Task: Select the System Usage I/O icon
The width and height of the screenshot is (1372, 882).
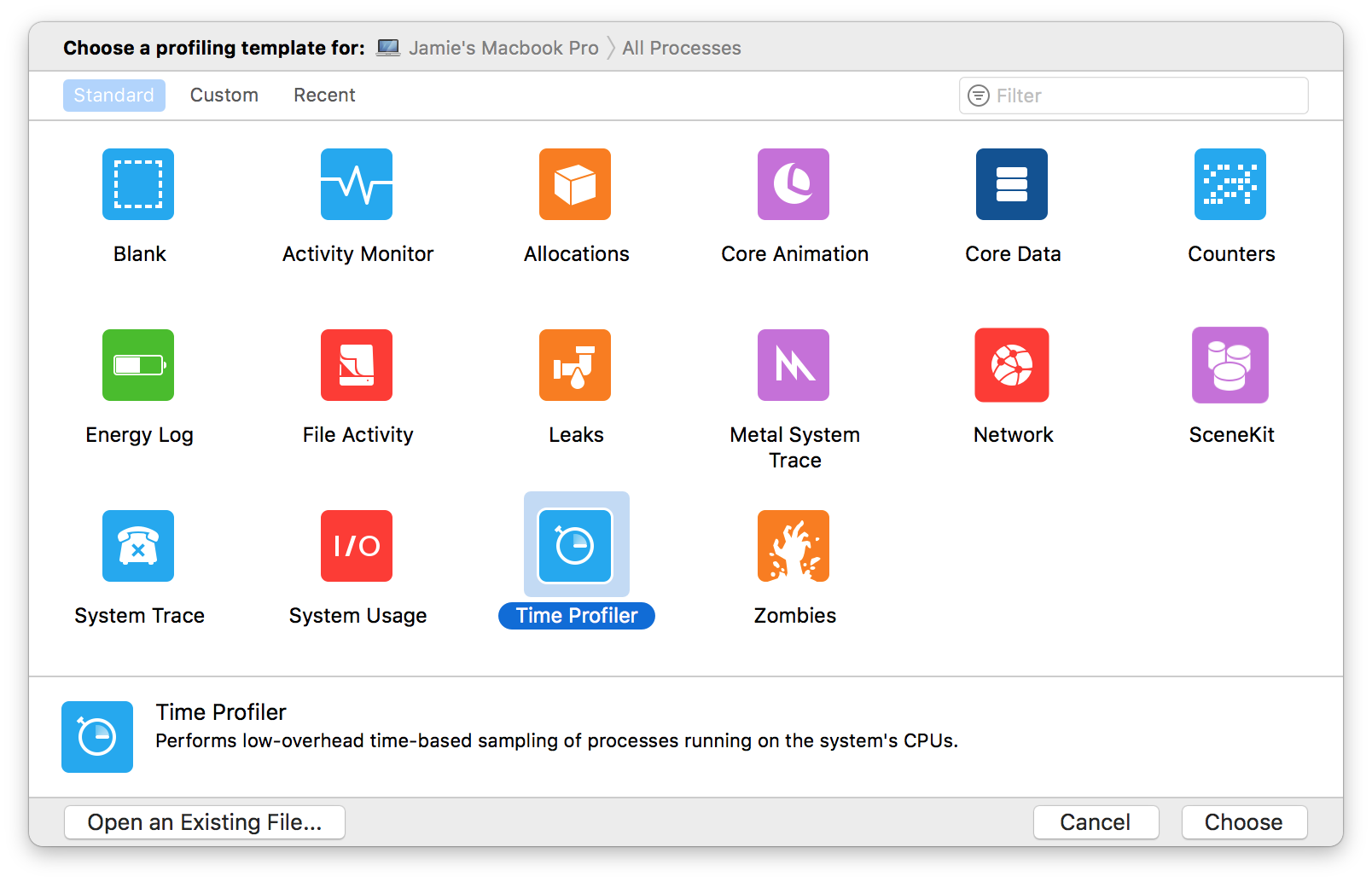Action: [357, 546]
